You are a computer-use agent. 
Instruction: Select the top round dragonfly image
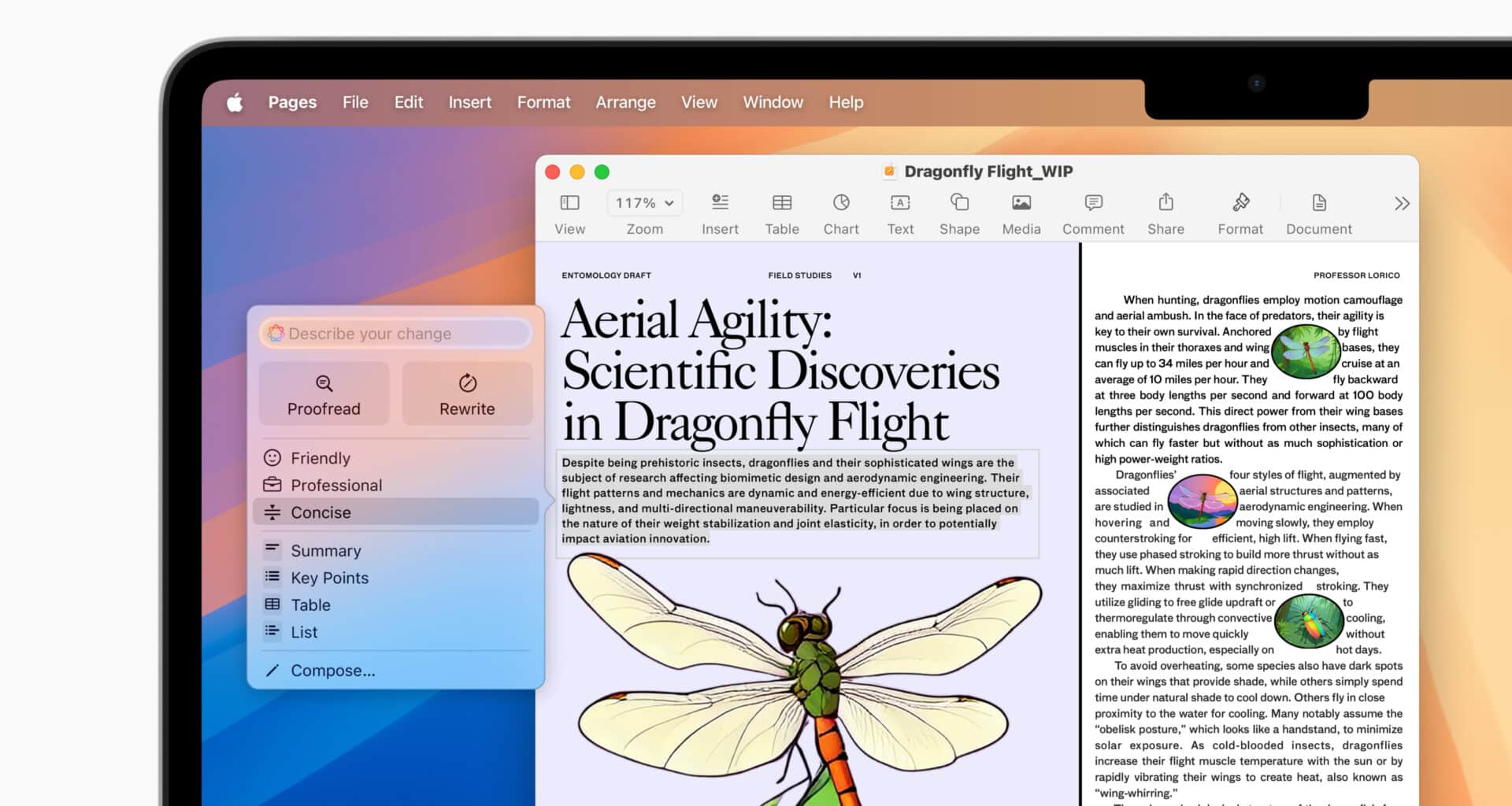click(1306, 351)
